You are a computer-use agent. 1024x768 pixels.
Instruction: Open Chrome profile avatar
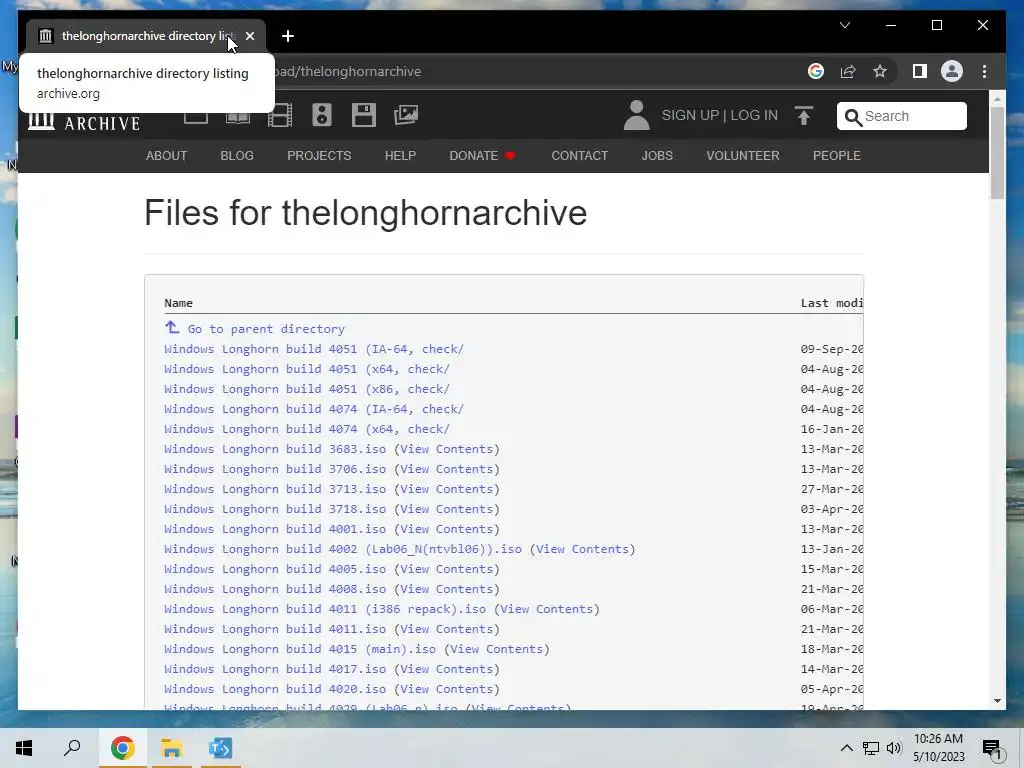[952, 71]
